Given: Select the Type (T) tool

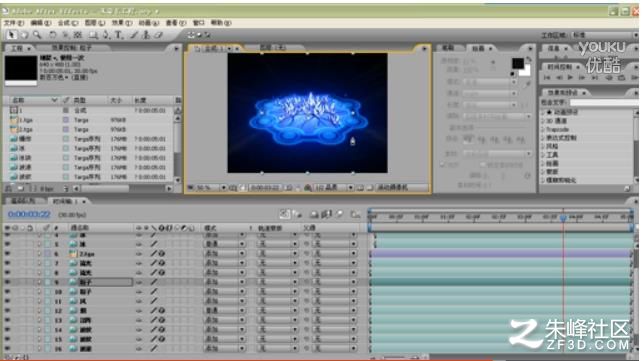Looking at the screenshot, I should [x=118, y=35].
